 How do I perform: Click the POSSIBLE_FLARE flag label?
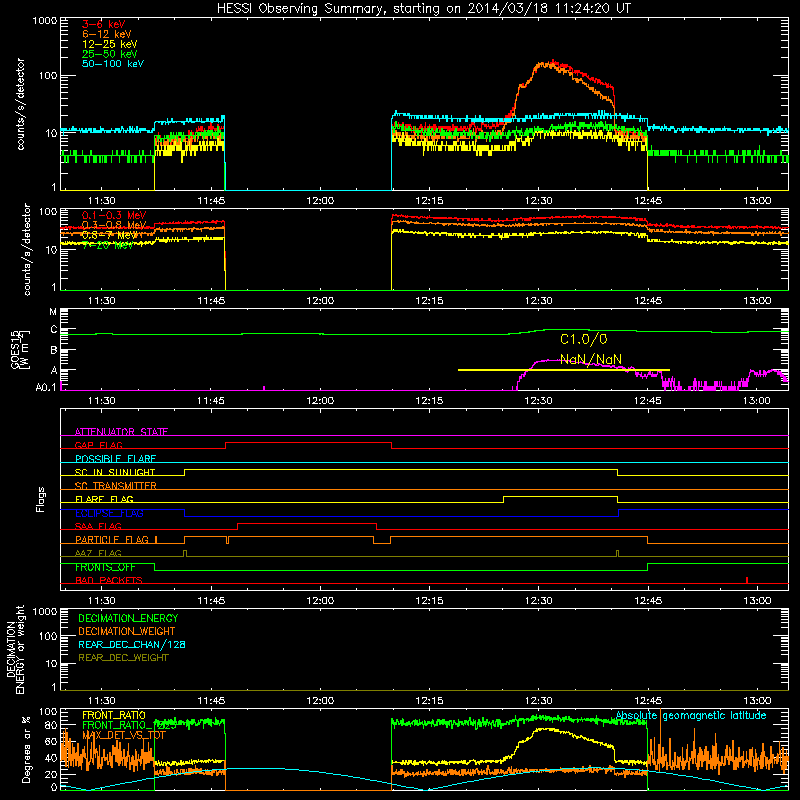[115, 459]
